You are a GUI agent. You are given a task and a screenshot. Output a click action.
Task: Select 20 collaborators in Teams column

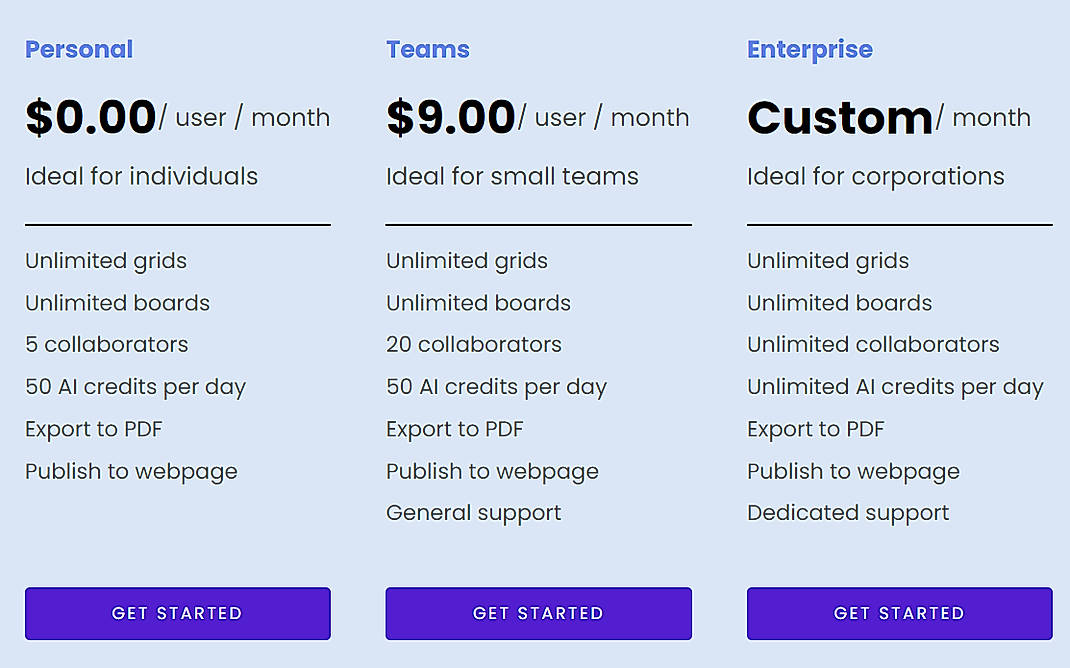(476, 345)
